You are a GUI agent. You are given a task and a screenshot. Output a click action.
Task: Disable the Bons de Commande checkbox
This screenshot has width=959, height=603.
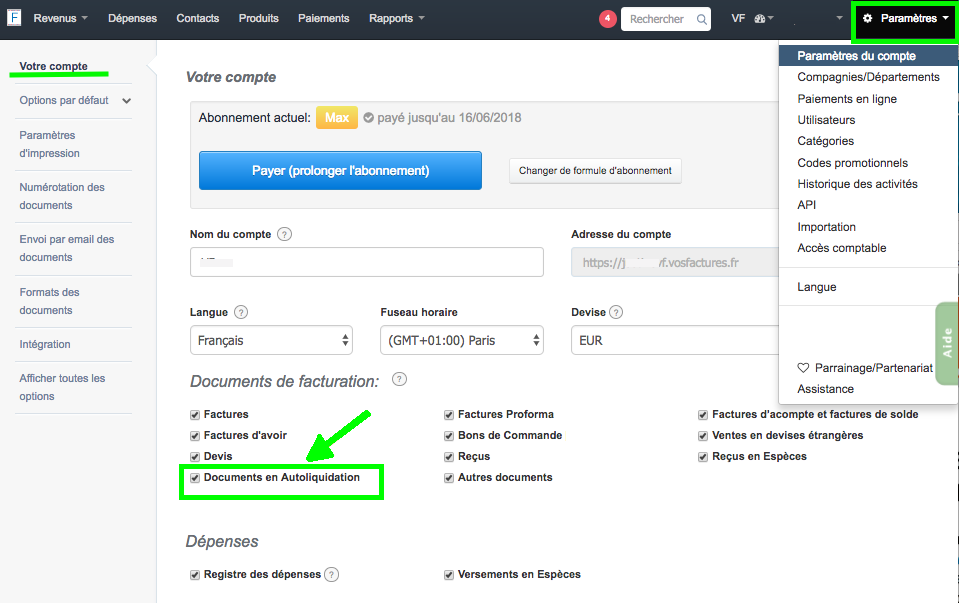tap(449, 435)
